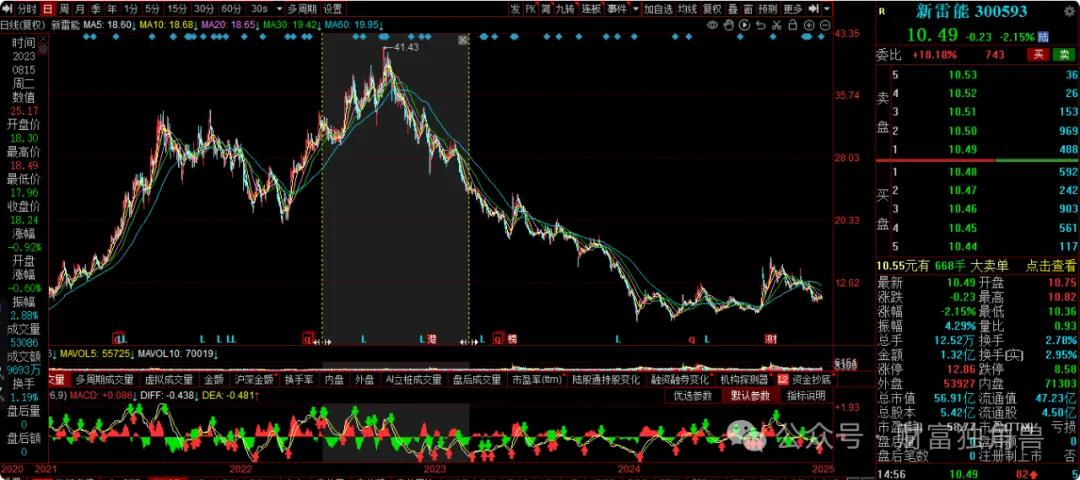The width and height of the screenshot is (1080, 480).
Task: Click 点击查看 link for large orders
Action: click(x=1052, y=264)
